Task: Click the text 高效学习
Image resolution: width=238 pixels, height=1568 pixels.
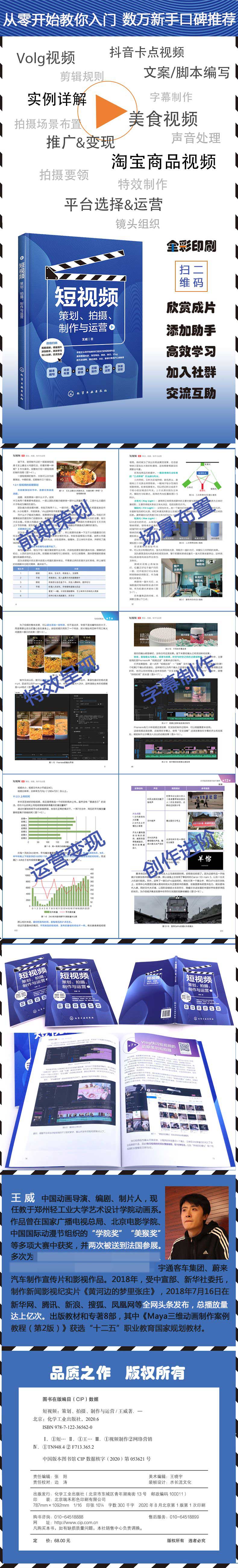Action: click(x=191, y=351)
